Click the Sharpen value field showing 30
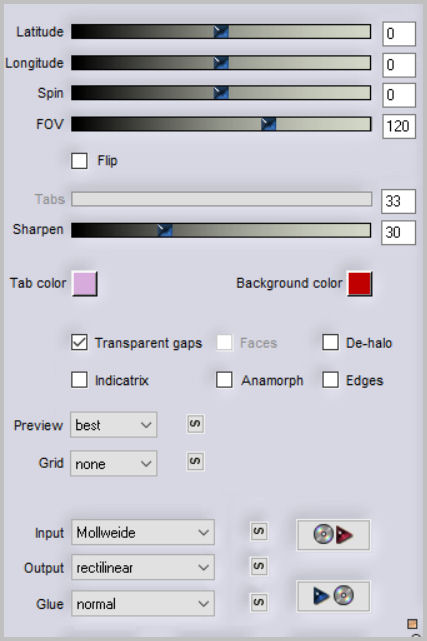This screenshot has height=641, width=427. 398,232
